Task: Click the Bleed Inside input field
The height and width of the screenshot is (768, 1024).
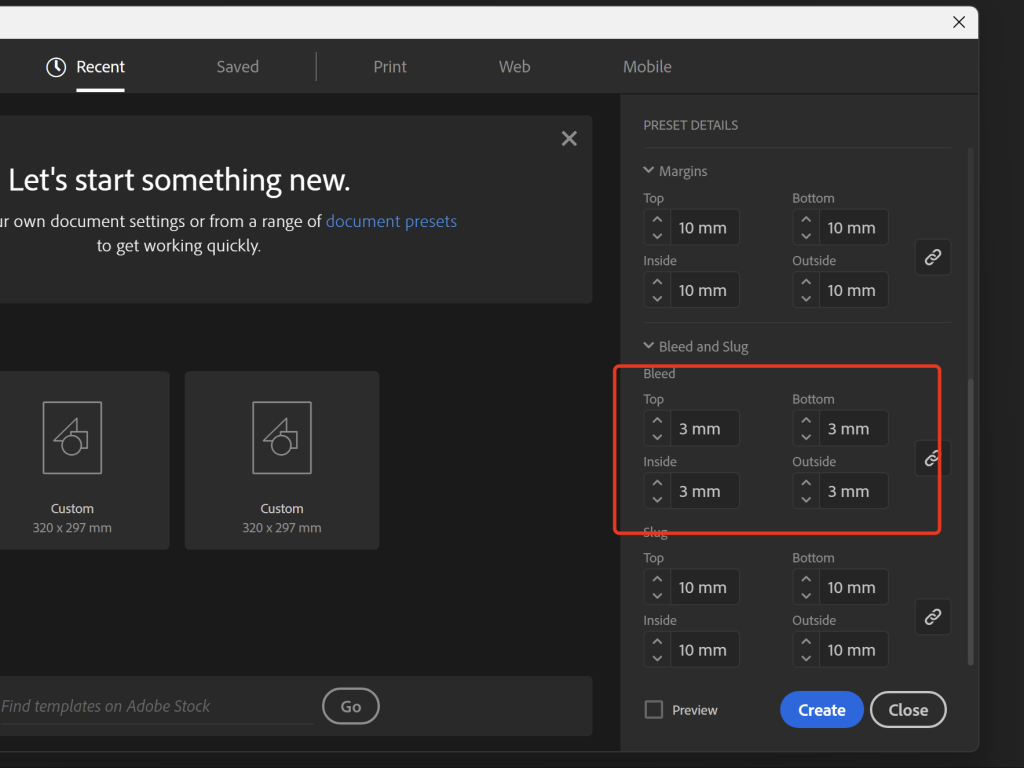Action: (704, 491)
